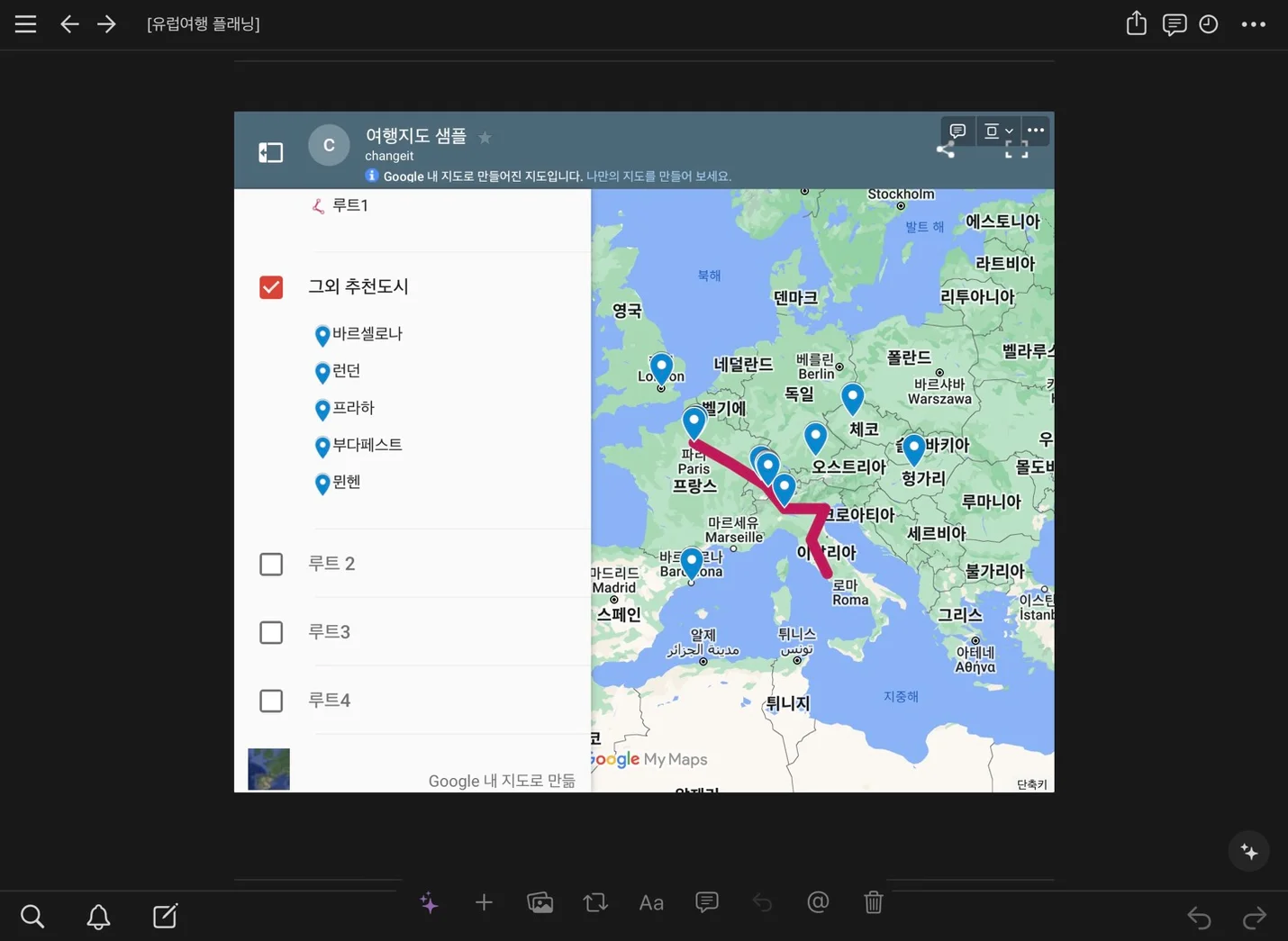Screen dimensions: 1288x941
Task: Click the Paris map pin
Action: (x=694, y=422)
